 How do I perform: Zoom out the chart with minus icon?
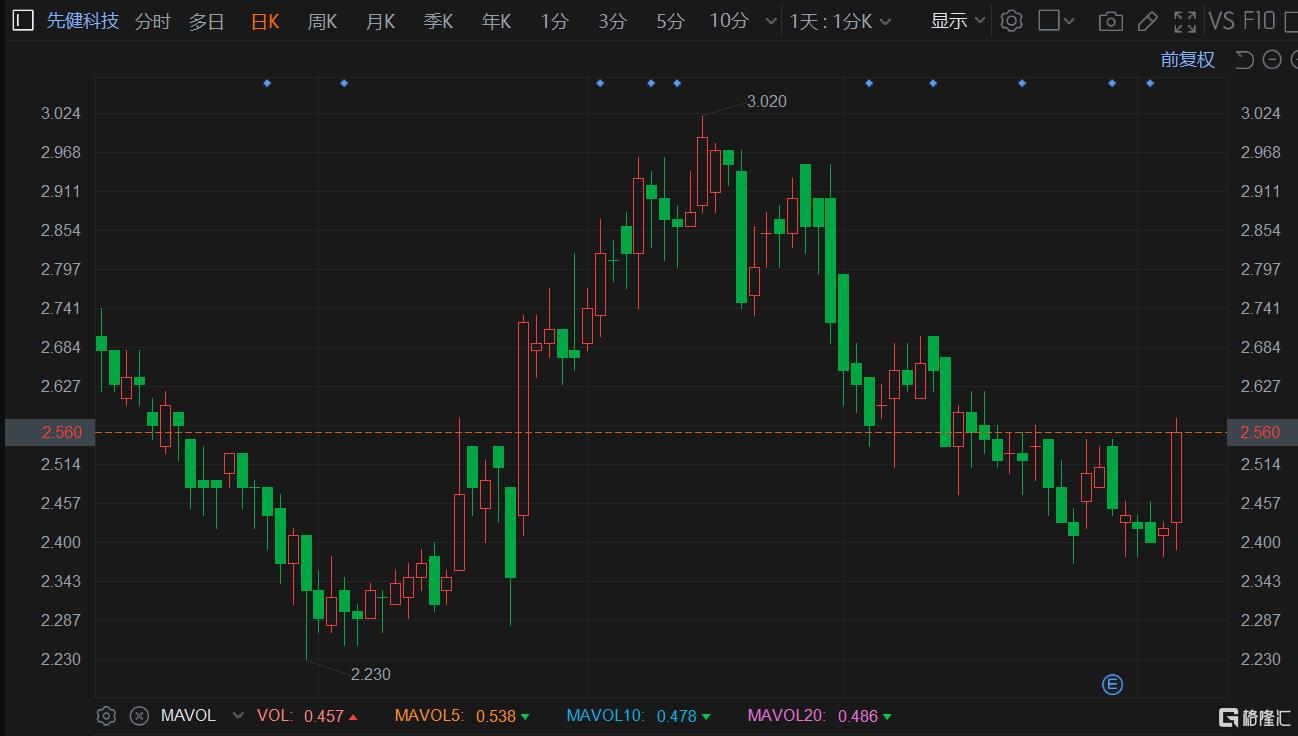(1272, 60)
